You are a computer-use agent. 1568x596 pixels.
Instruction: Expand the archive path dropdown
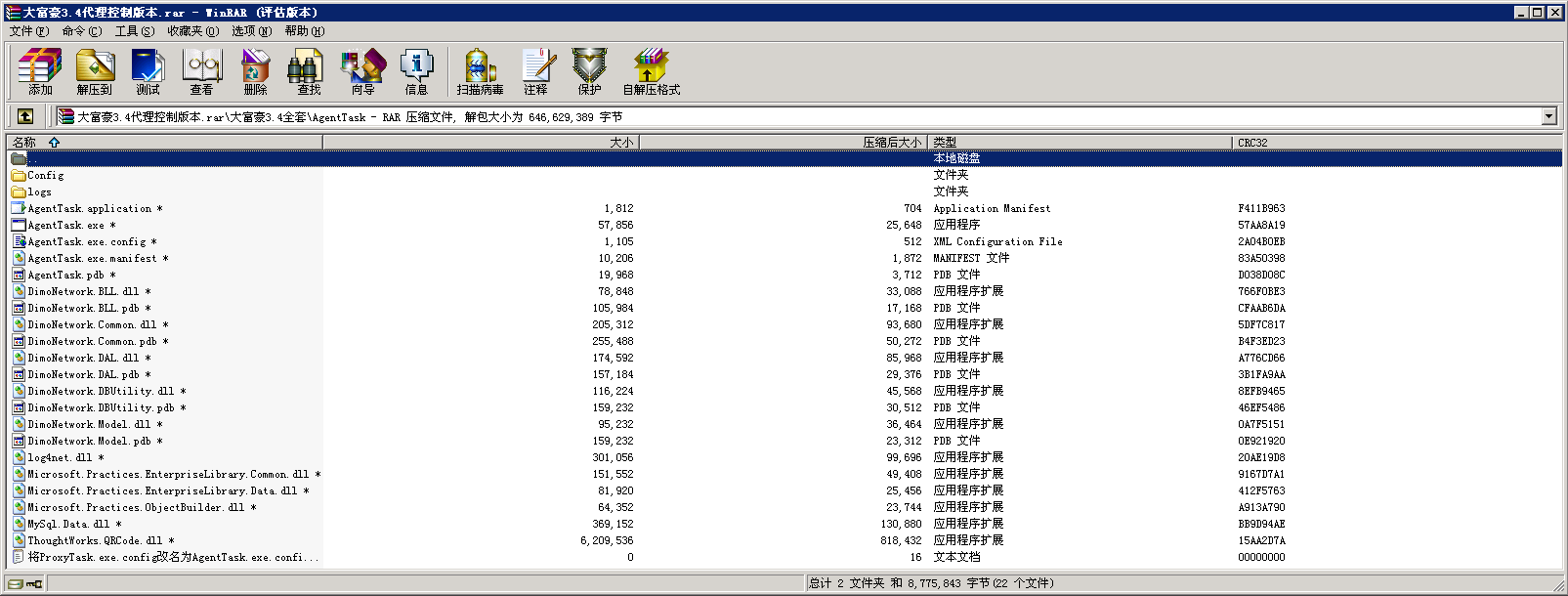1548,116
